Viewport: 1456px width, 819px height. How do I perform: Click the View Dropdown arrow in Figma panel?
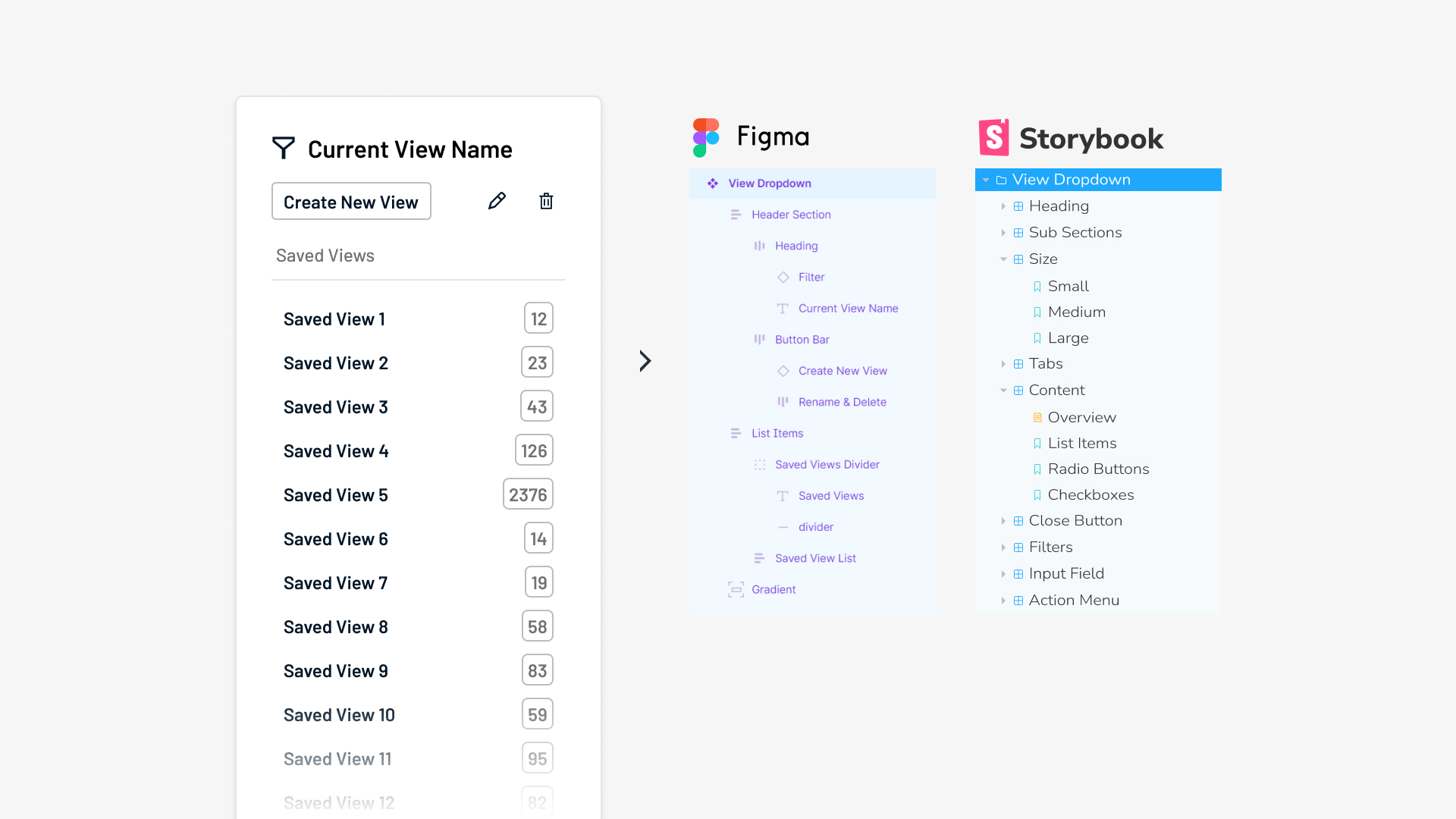click(x=712, y=183)
